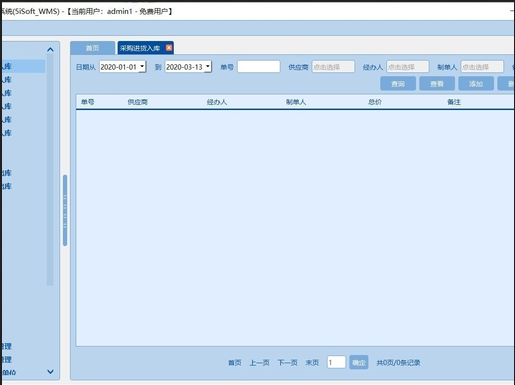
Task: Switch to the 首页 tab
Action: (x=92, y=48)
